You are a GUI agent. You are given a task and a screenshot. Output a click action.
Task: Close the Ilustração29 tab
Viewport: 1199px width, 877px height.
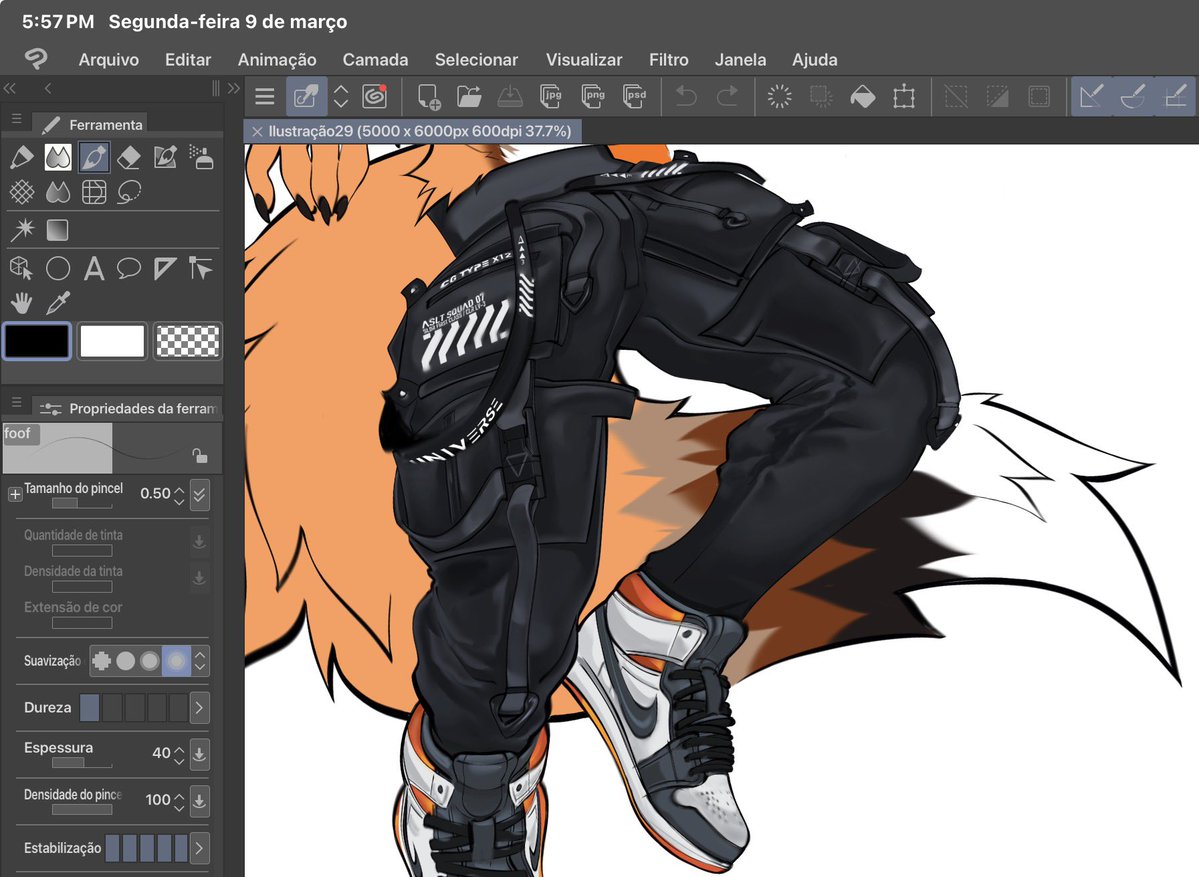[x=257, y=132]
